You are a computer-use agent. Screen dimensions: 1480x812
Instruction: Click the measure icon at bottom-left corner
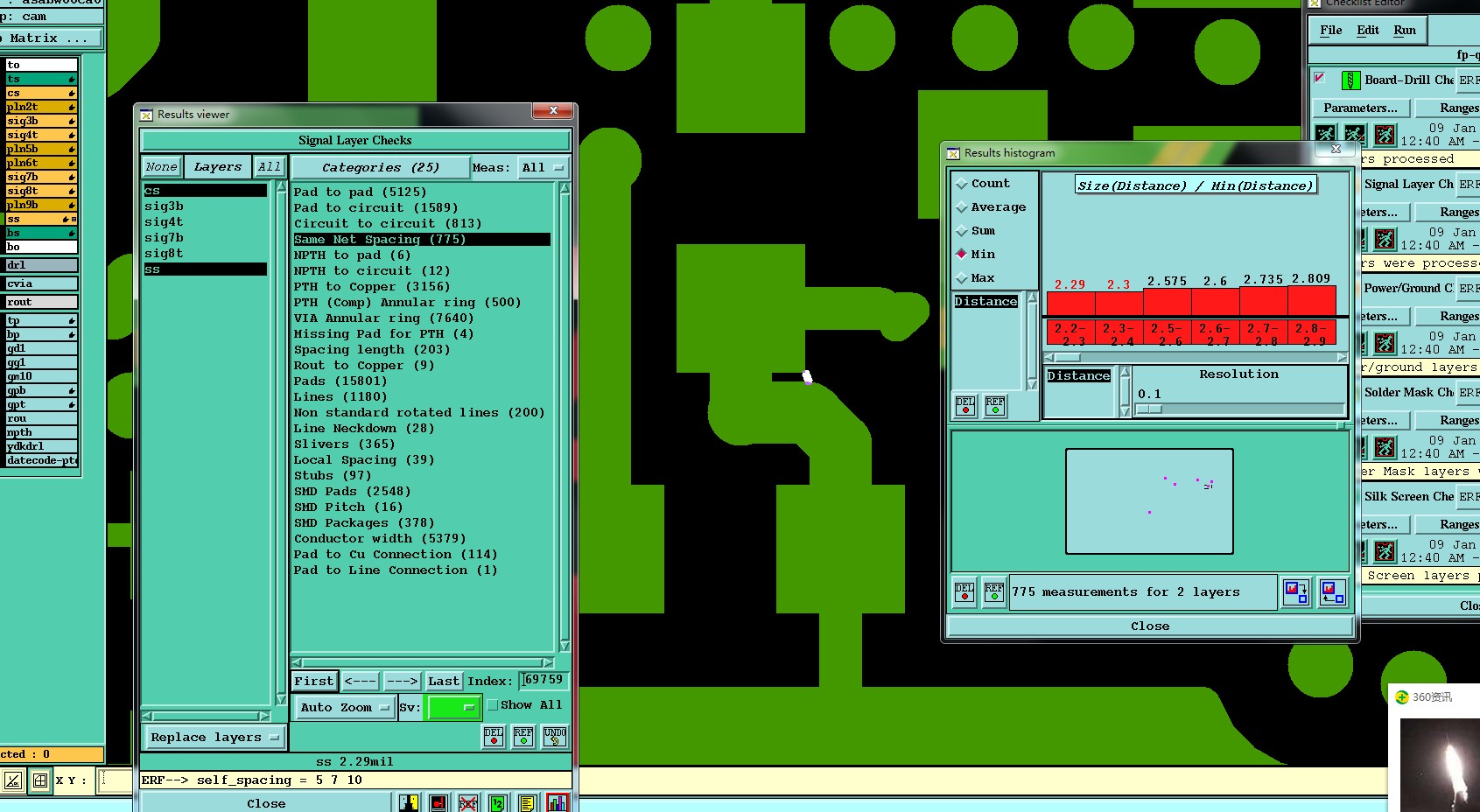[x=12, y=780]
